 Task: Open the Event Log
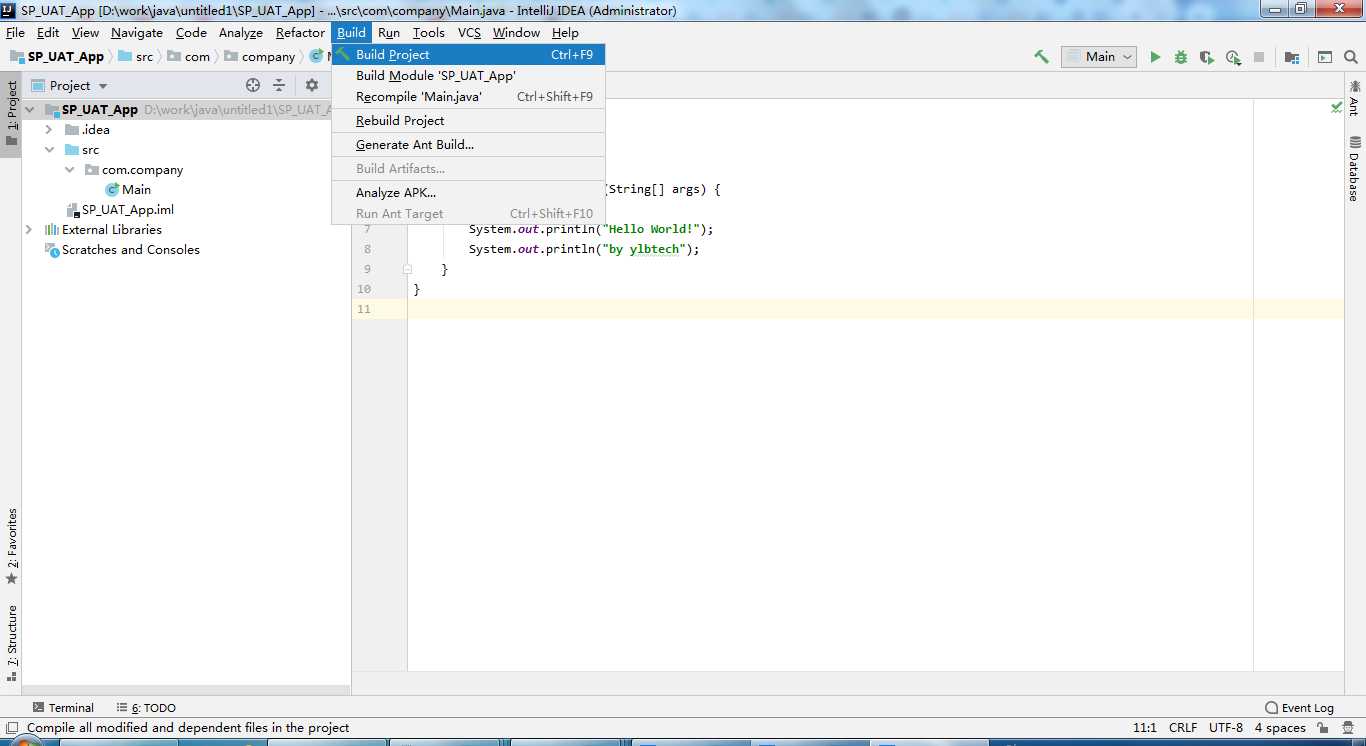pos(1299,707)
